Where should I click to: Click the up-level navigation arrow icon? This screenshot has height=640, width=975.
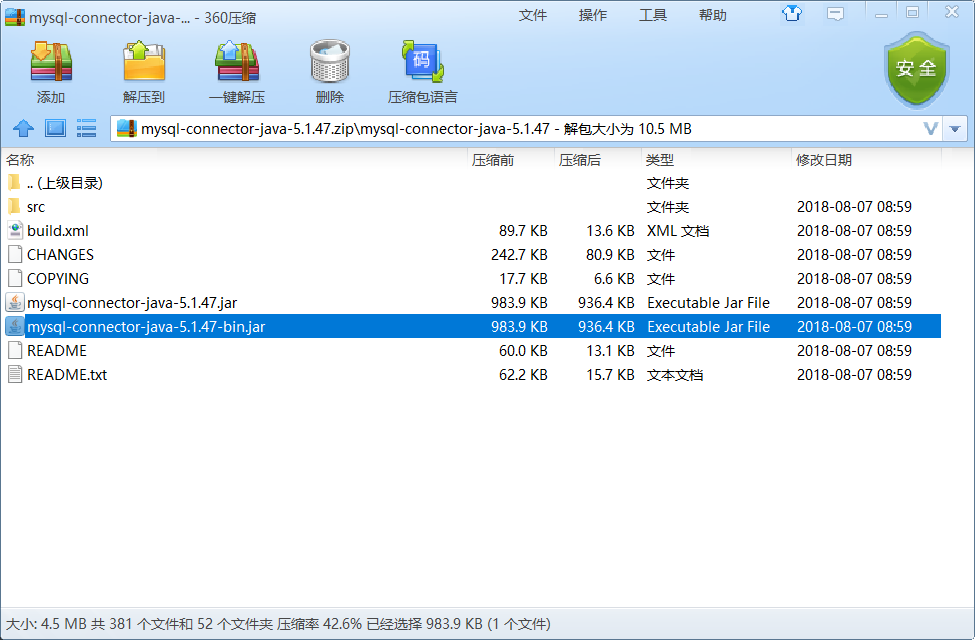click(x=22, y=128)
